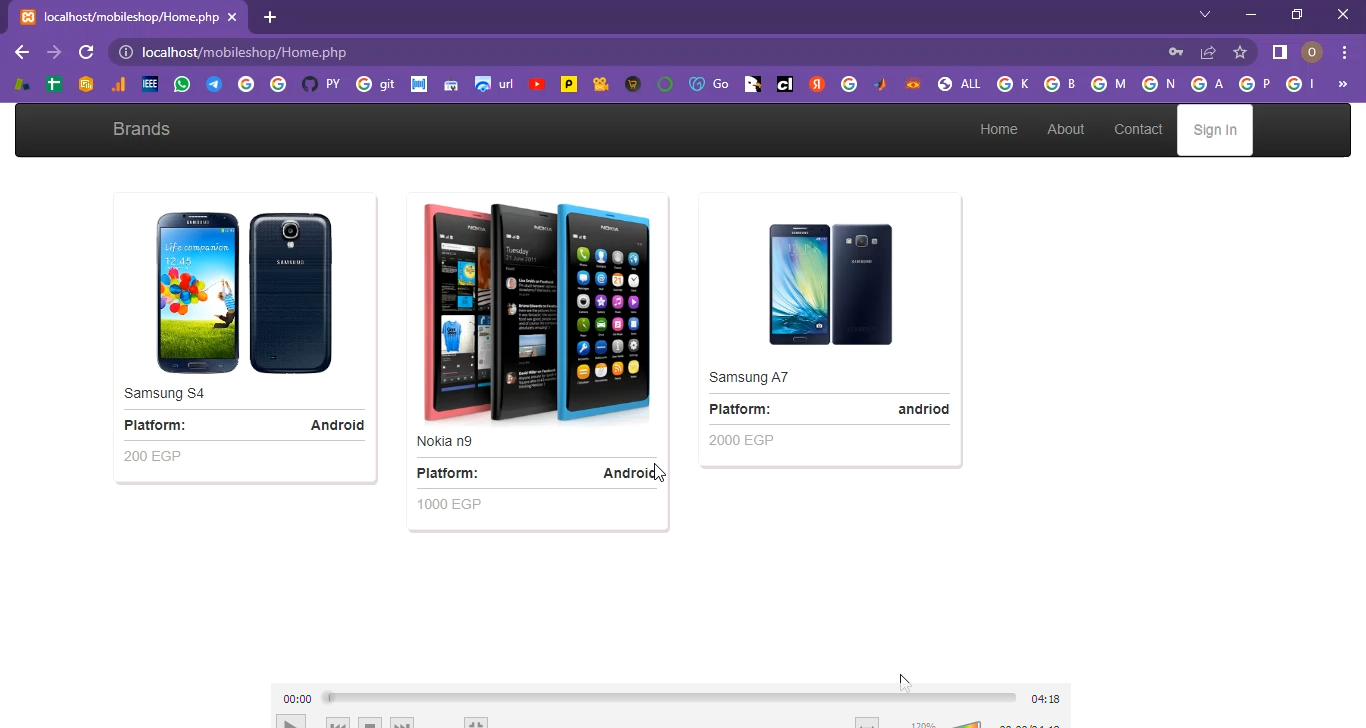Show more bookmarks with the double chevron
Screen dimensions: 1366x728
tap(1341, 85)
